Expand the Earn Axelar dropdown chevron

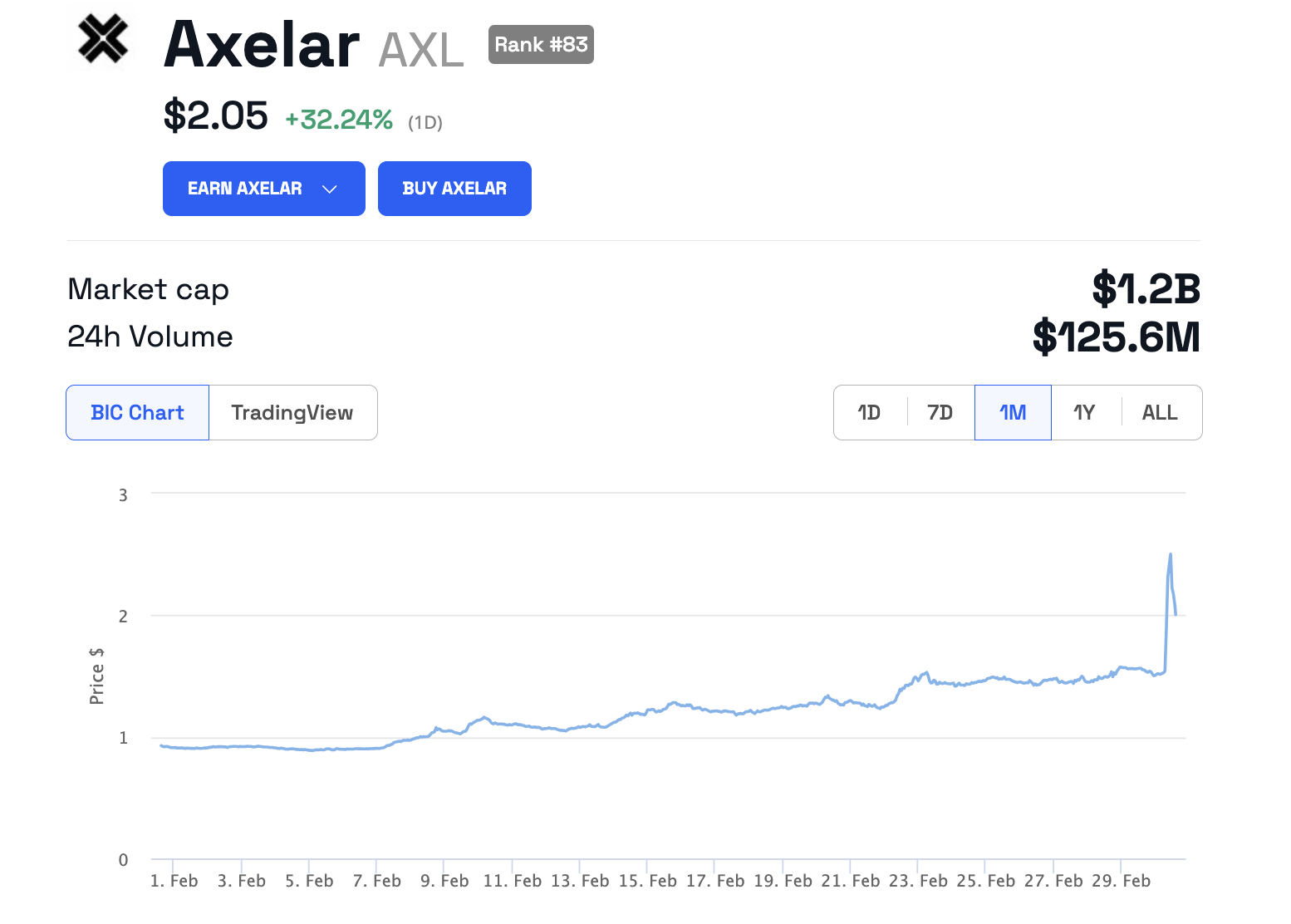pos(330,189)
